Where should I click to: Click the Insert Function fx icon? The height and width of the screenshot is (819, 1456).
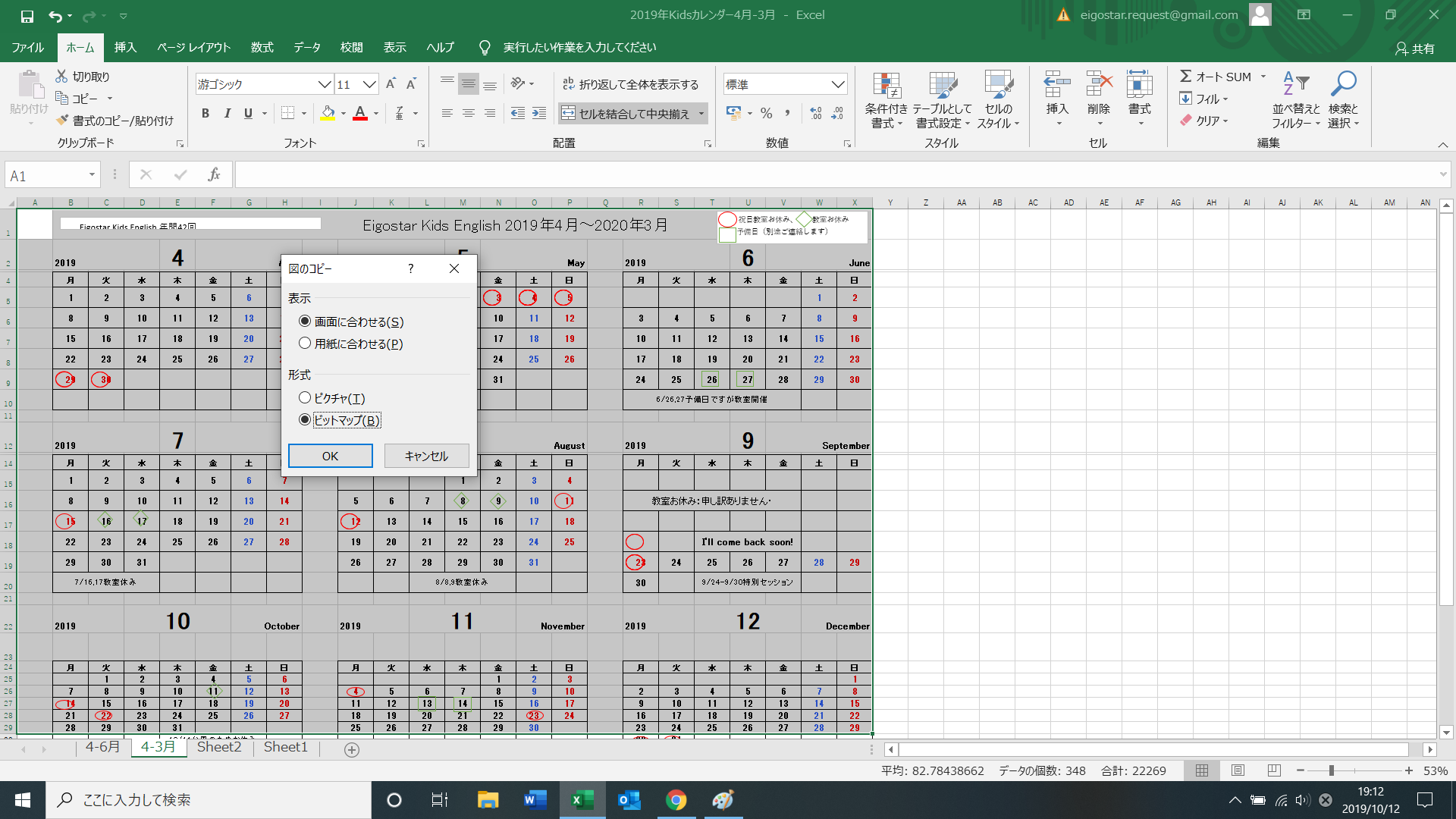point(214,175)
